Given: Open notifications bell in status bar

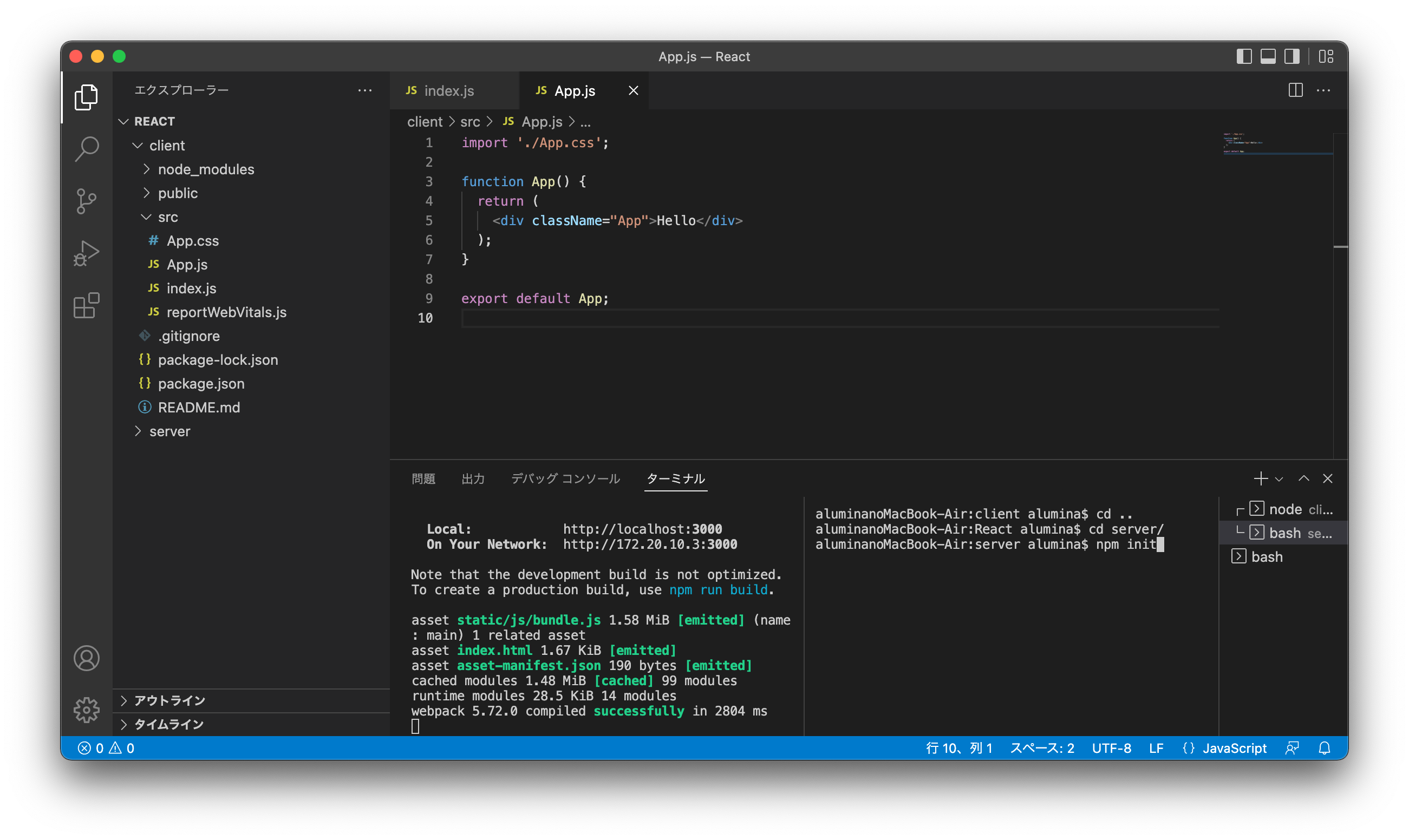Looking at the screenshot, I should click(1325, 748).
